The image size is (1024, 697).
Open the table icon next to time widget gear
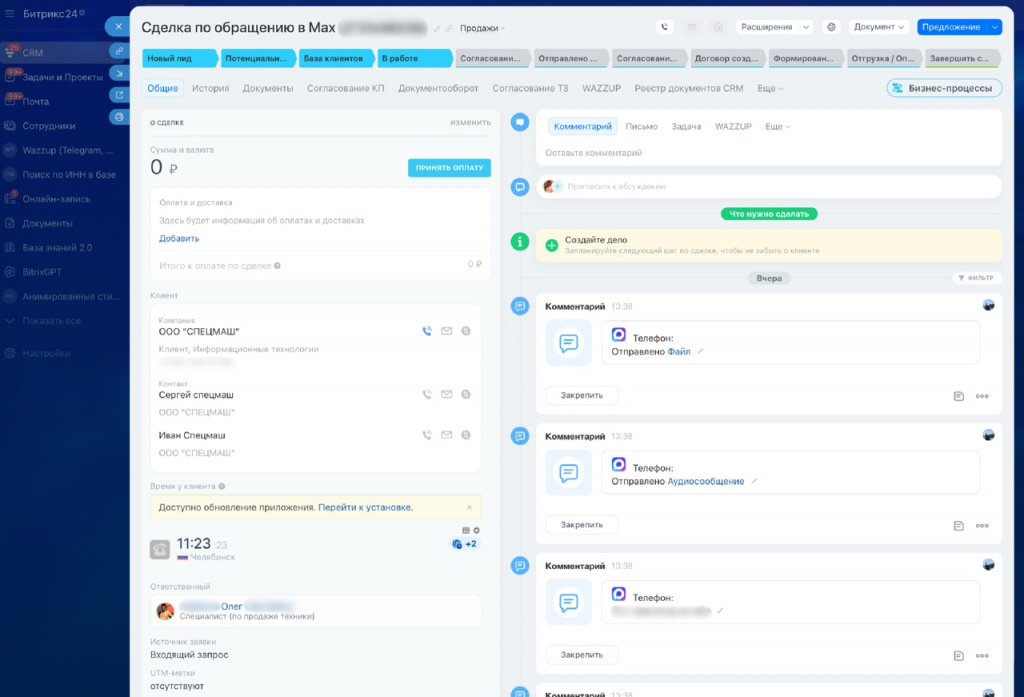point(466,530)
